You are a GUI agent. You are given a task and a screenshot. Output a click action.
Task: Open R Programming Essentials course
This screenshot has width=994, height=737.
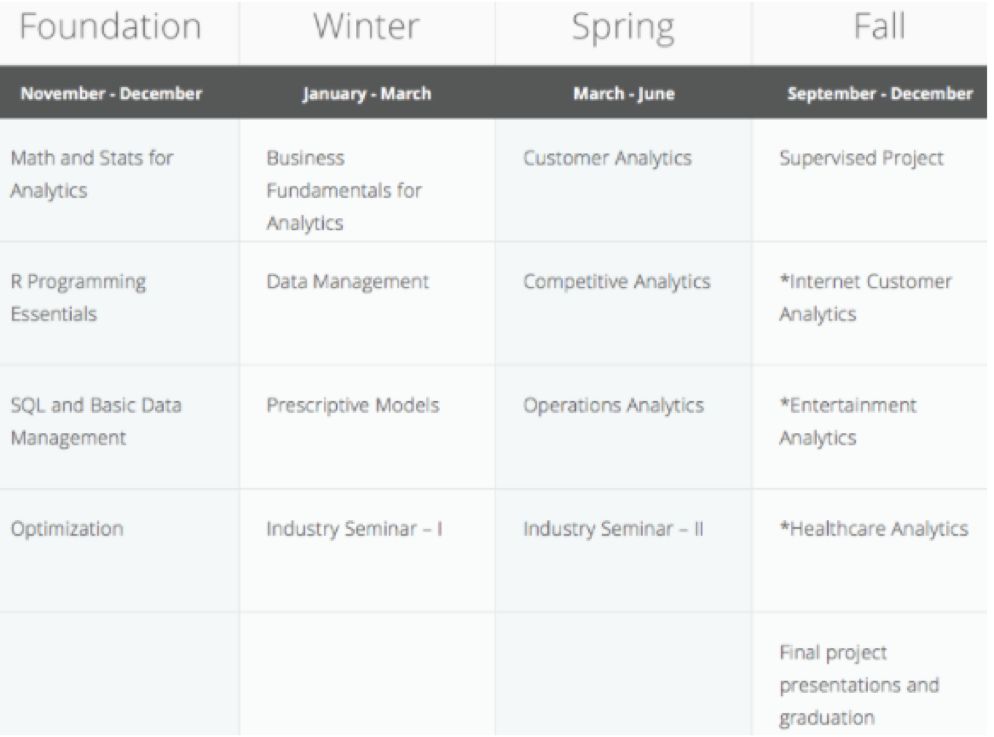(x=78, y=298)
